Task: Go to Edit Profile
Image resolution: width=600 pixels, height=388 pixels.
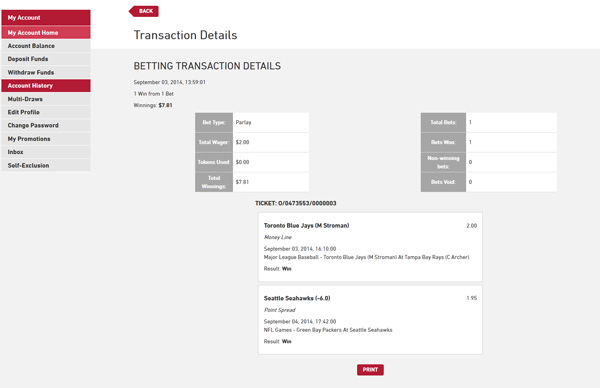Action: pyautogui.click(x=46, y=112)
